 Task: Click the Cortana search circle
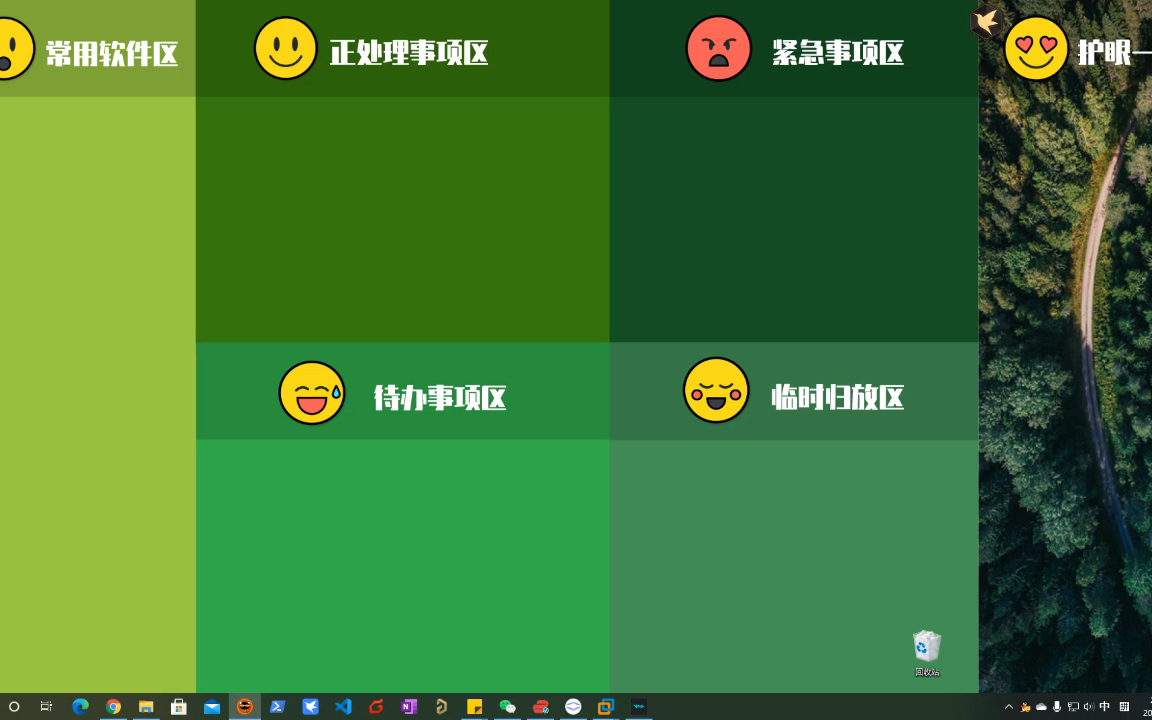pos(14,707)
